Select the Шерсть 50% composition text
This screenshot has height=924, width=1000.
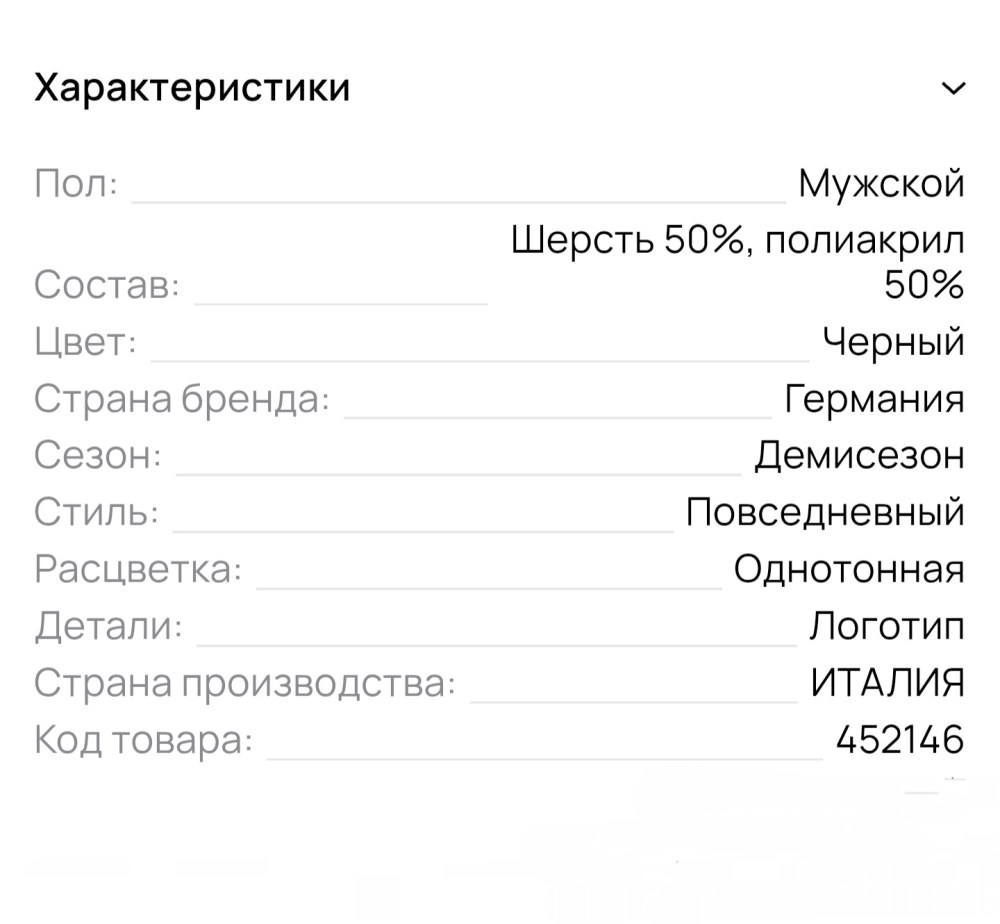tap(737, 240)
